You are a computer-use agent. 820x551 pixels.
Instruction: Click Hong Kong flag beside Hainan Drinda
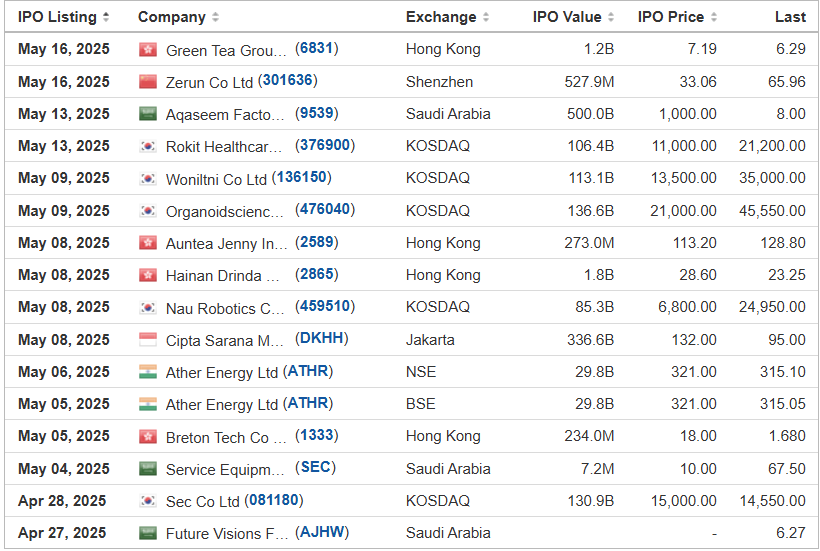coord(148,275)
